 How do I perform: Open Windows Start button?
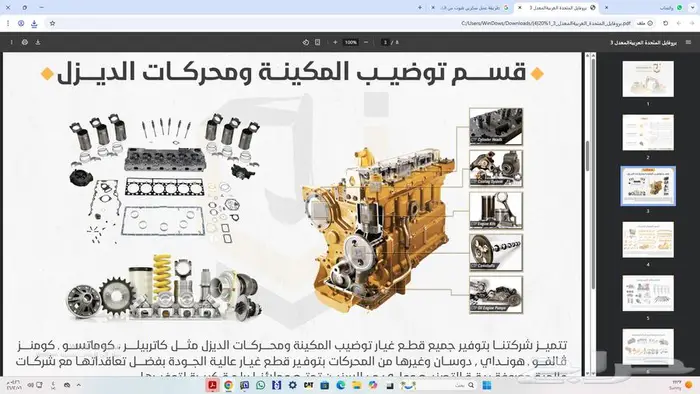tap(487, 385)
